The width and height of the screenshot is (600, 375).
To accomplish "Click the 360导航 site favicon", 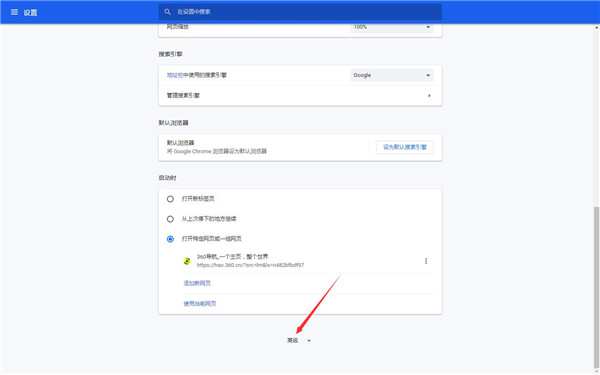I will pyautogui.click(x=187, y=261).
